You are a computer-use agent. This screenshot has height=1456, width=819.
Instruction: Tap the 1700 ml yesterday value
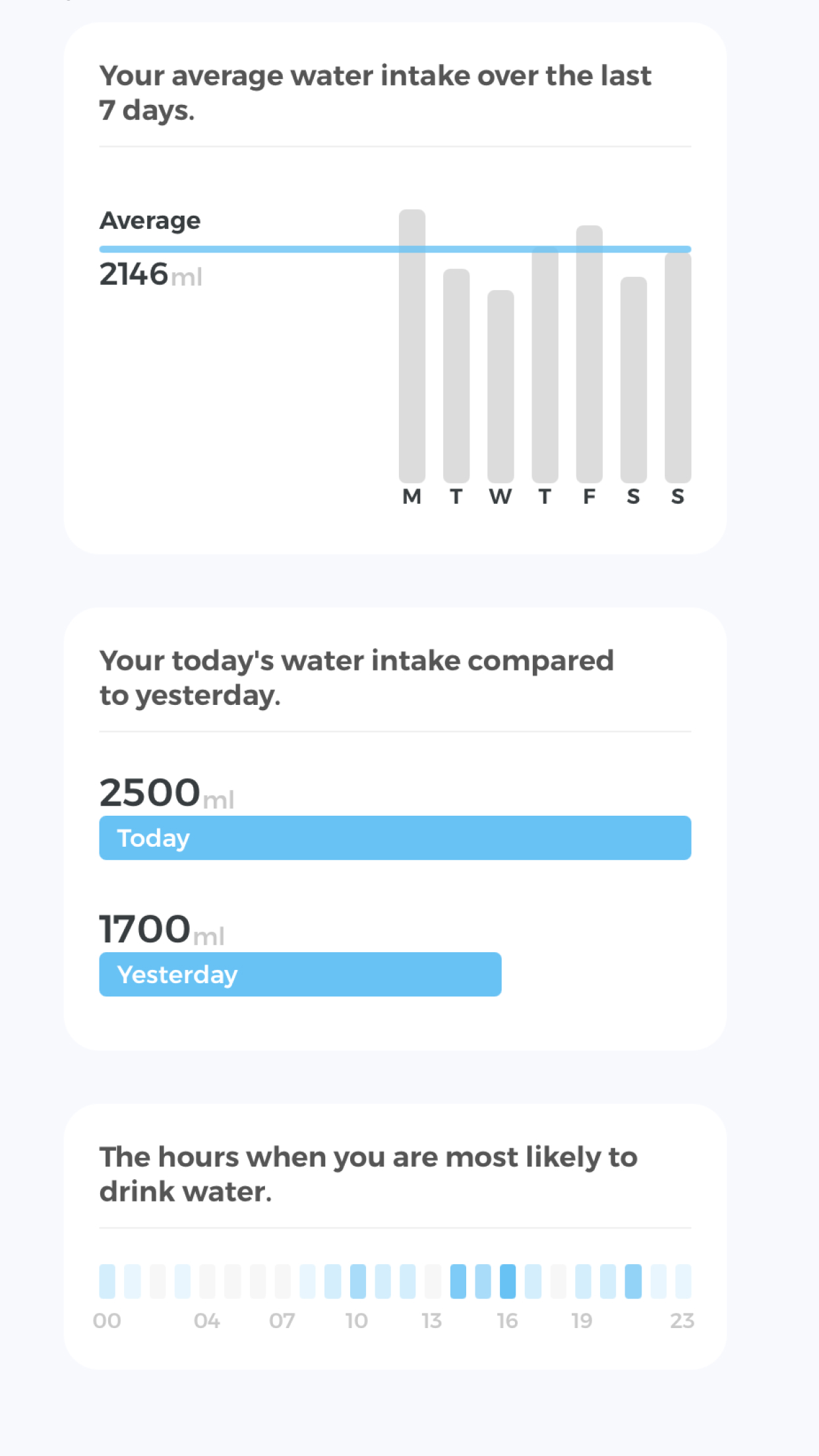[x=162, y=929]
